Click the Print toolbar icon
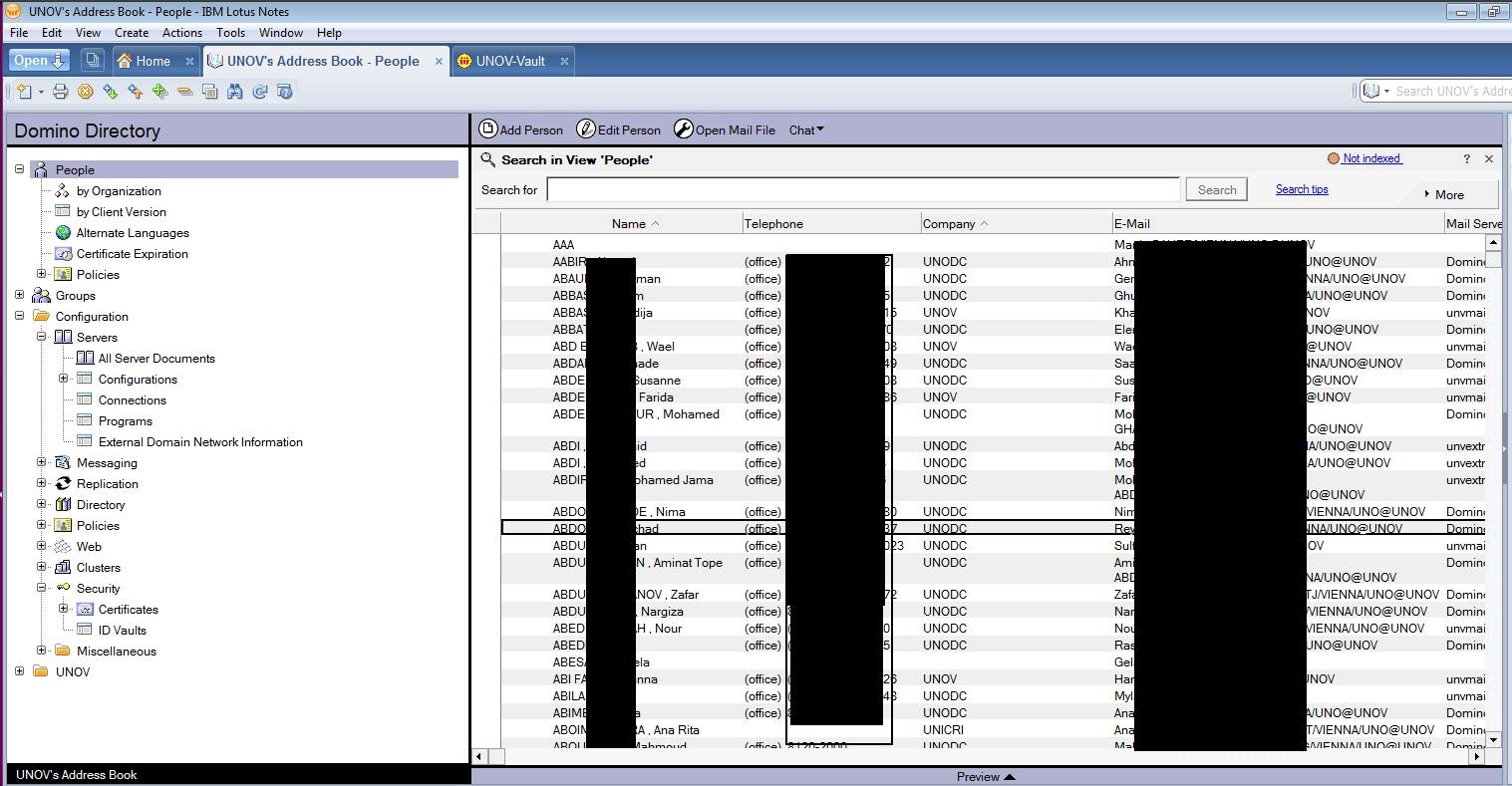1512x786 pixels. click(60, 92)
